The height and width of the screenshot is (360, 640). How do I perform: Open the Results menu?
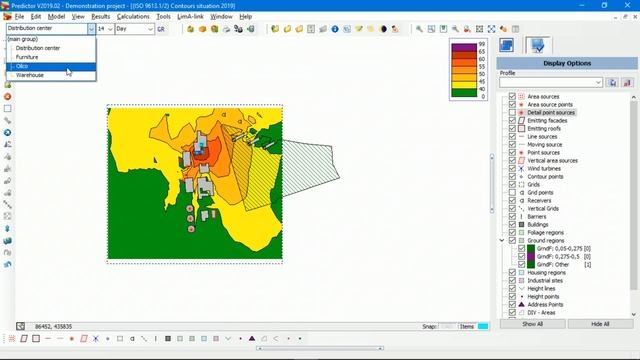coord(100,17)
